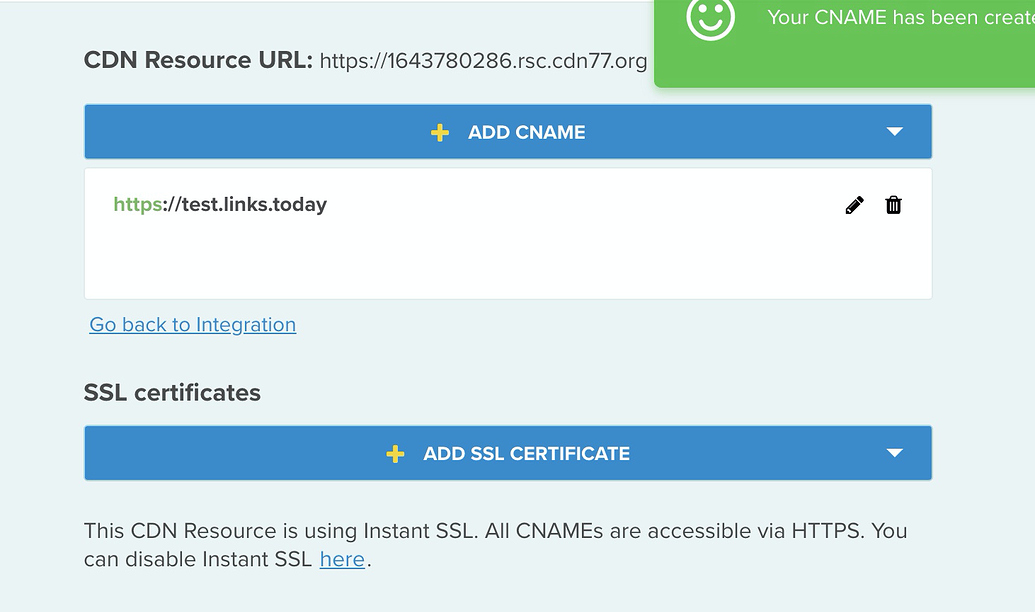The width and height of the screenshot is (1035, 612).
Task: Expand the ADD CNAME dropdown arrow
Action: tap(894, 131)
